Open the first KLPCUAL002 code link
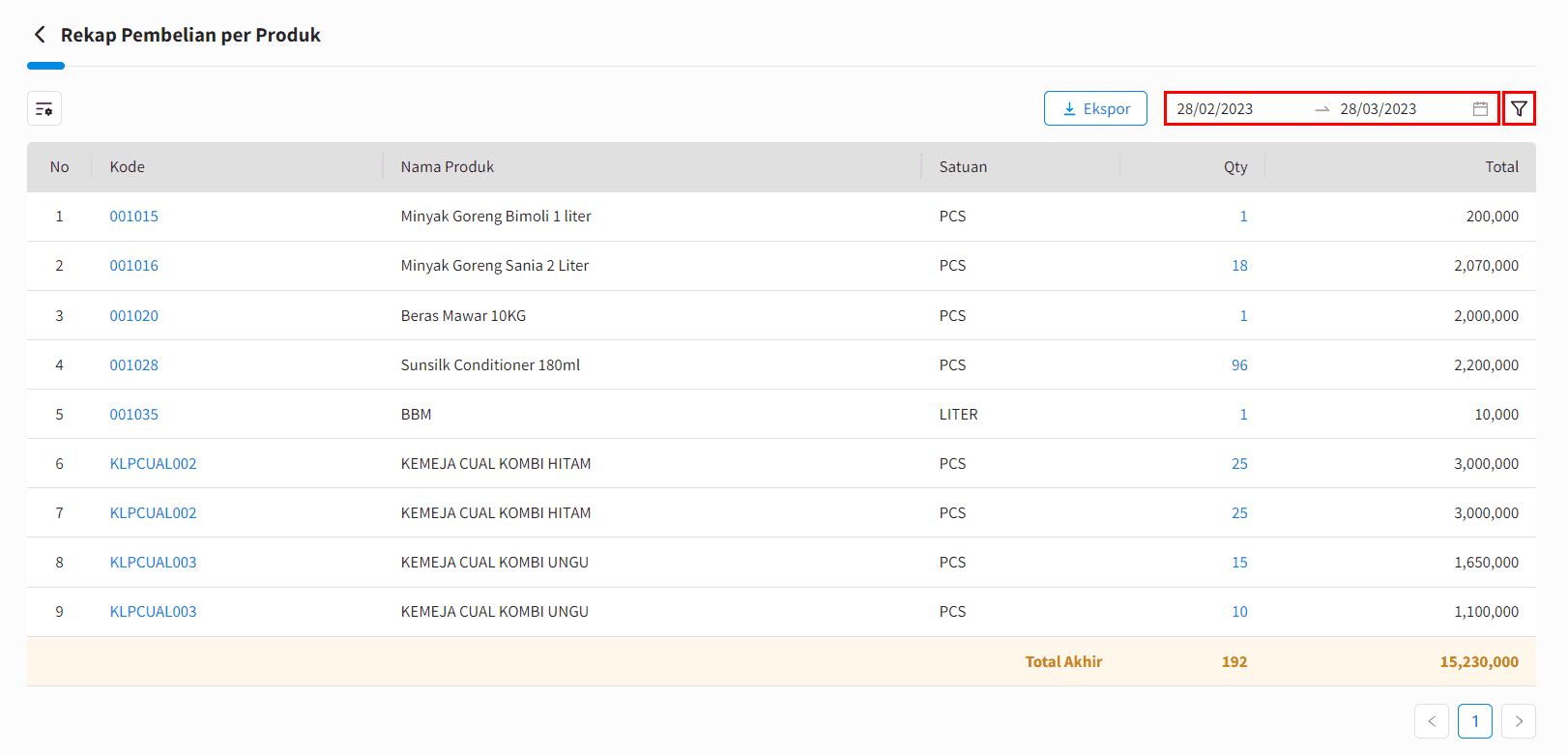Screen dimensions: 1568x755 click(153, 464)
